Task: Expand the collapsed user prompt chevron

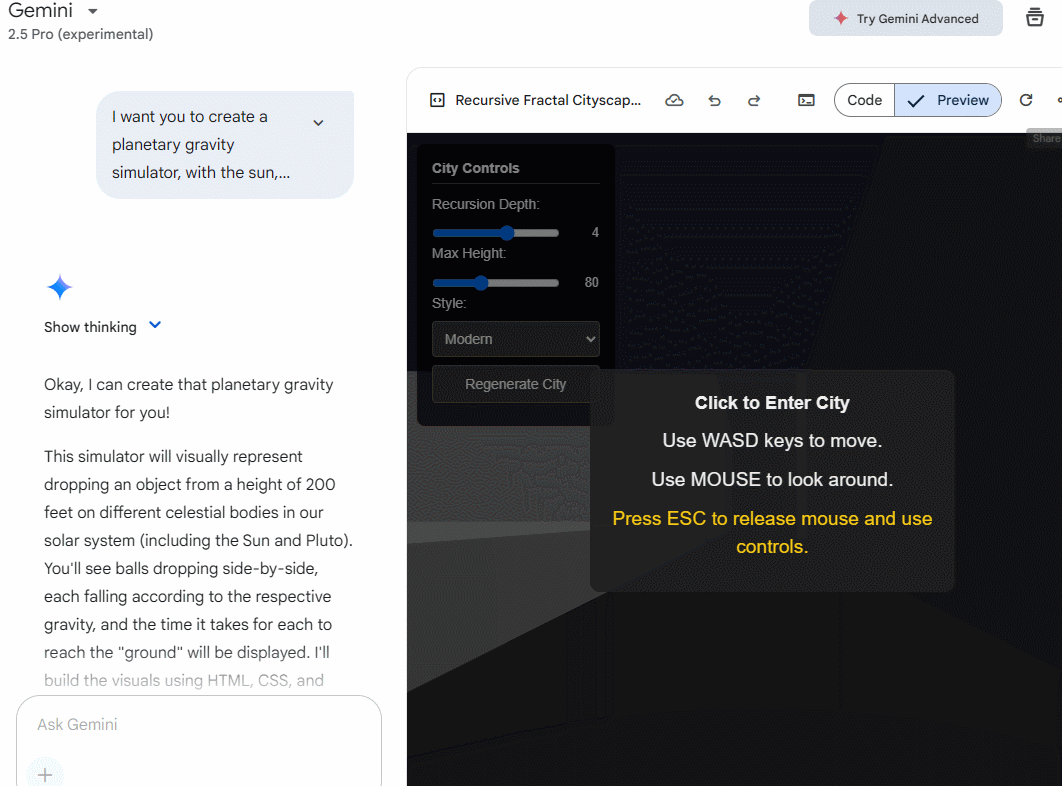Action: [x=318, y=123]
